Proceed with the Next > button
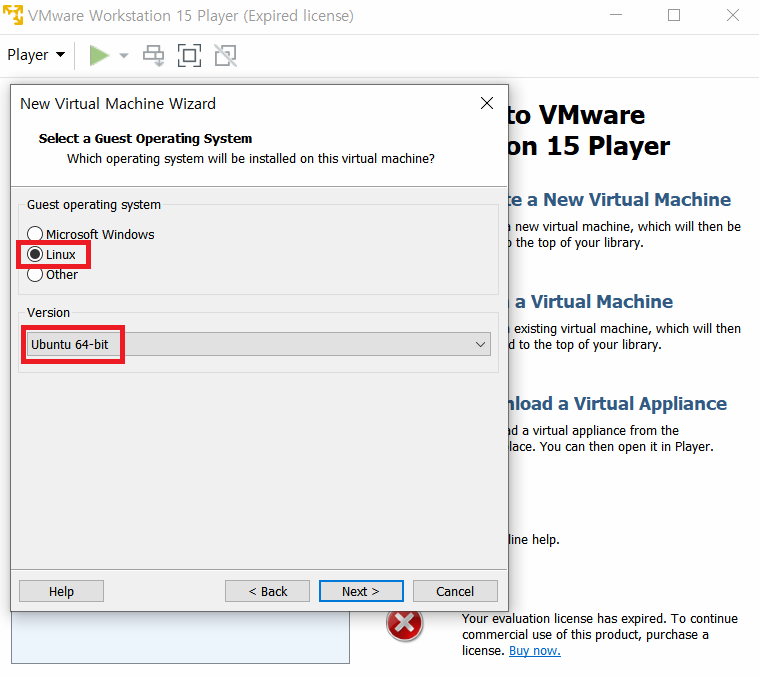The height and width of the screenshot is (678, 759). click(x=361, y=591)
